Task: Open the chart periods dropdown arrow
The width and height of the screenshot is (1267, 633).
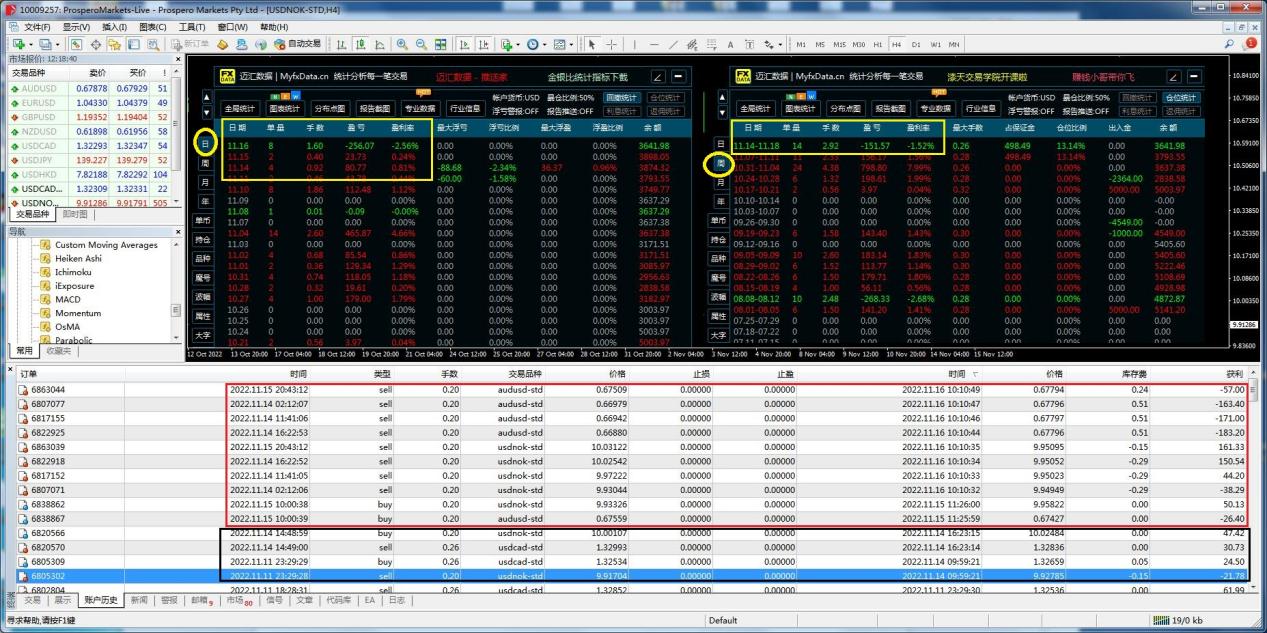Action: [x=543, y=44]
